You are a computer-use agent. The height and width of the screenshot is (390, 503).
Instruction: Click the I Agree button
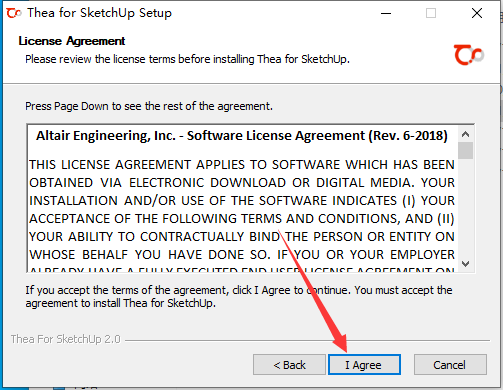pos(364,365)
